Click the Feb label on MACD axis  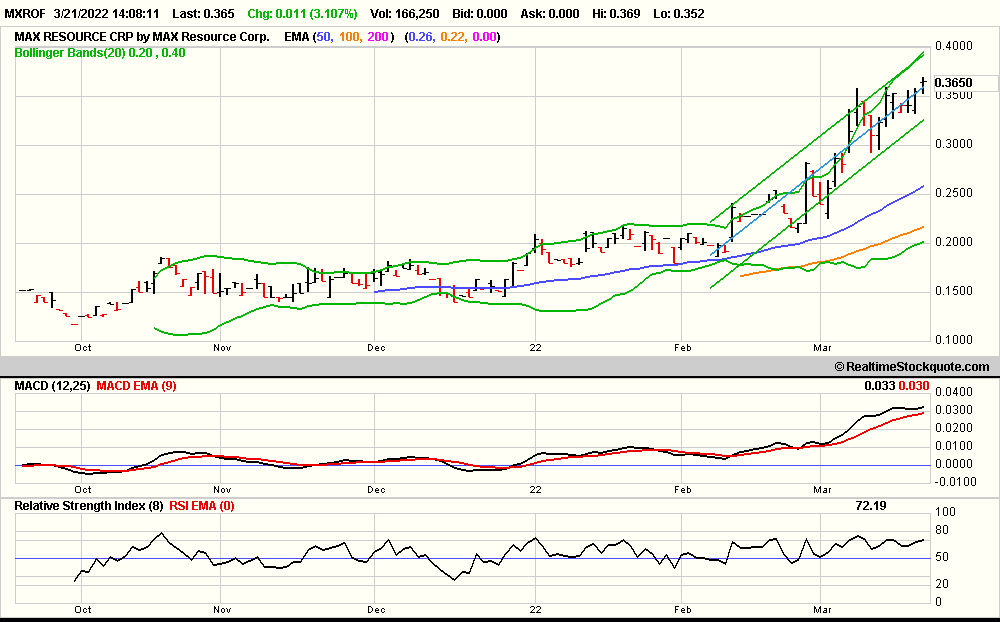tap(684, 490)
